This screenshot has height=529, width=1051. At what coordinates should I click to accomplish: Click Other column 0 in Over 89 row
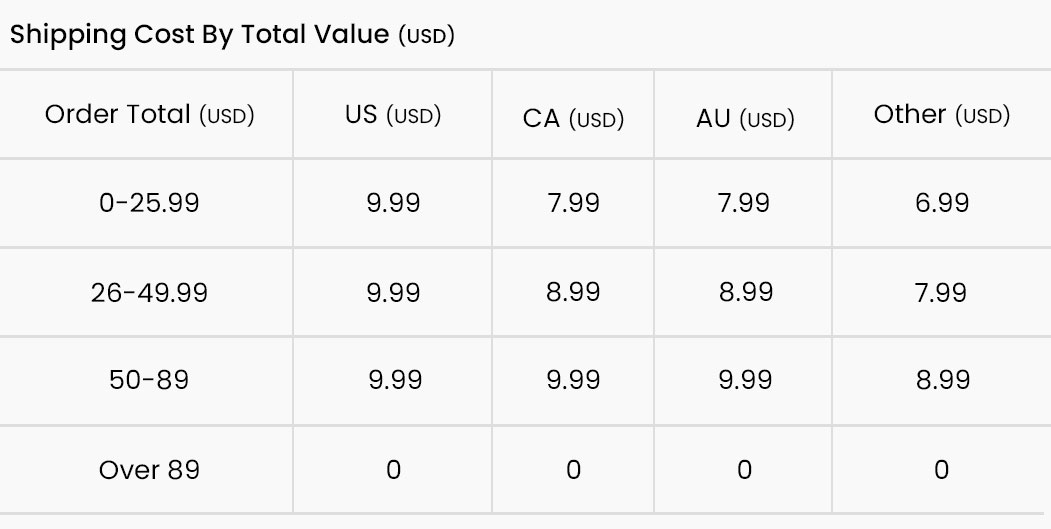click(941, 469)
